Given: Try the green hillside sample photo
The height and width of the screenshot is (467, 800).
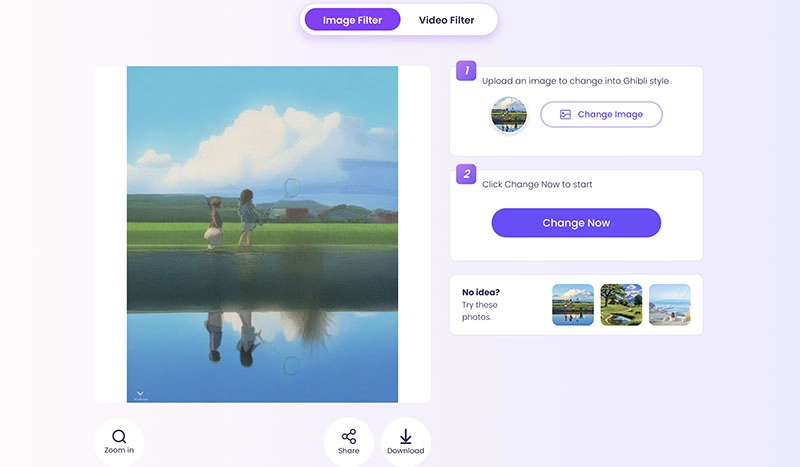Looking at the screenshot, I should 621,305.
